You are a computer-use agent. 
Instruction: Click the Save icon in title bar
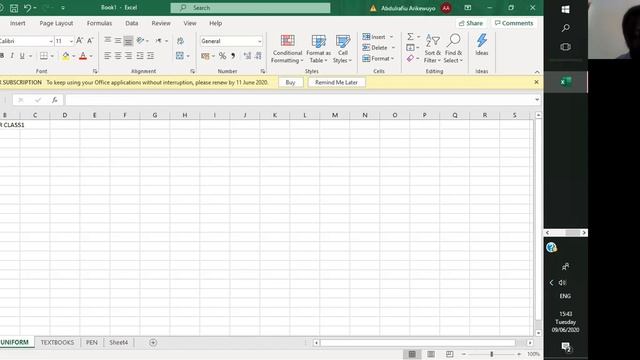point(14,8)
